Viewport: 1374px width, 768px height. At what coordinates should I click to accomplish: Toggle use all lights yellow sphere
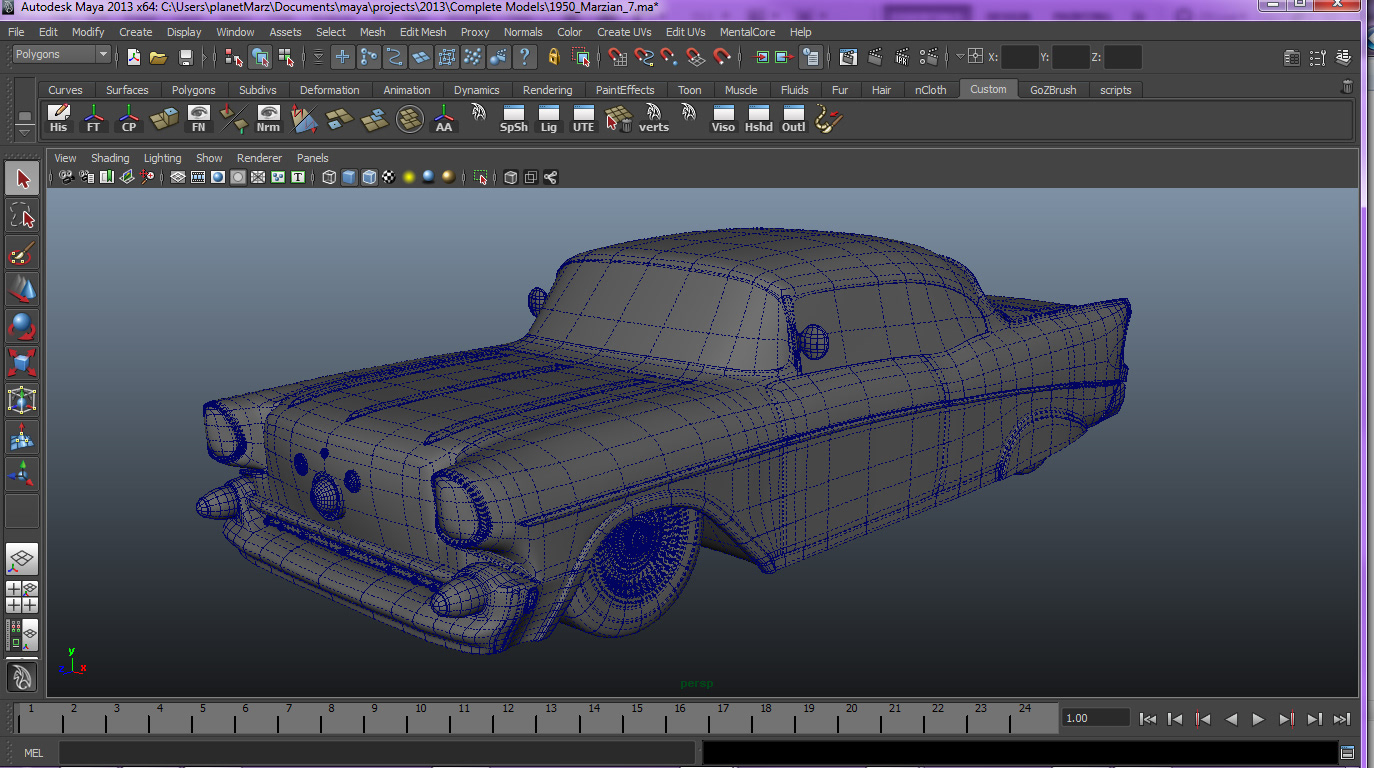409,177
